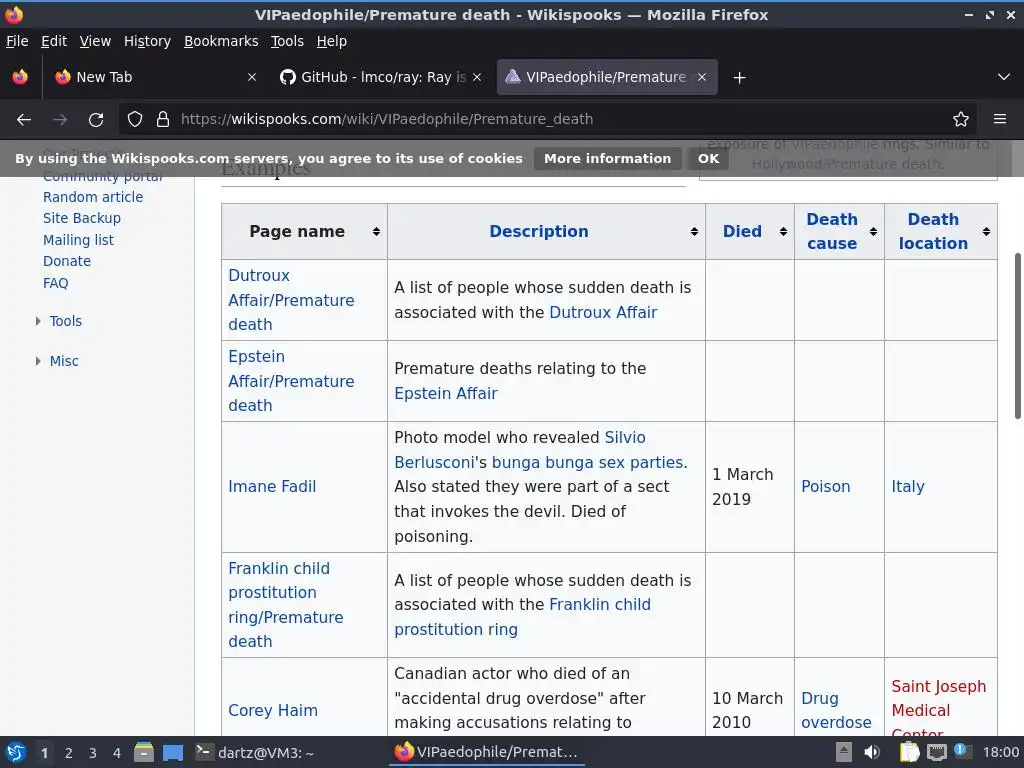Close the New Tab tab
Screen dimensions: 1024x768
252,77
